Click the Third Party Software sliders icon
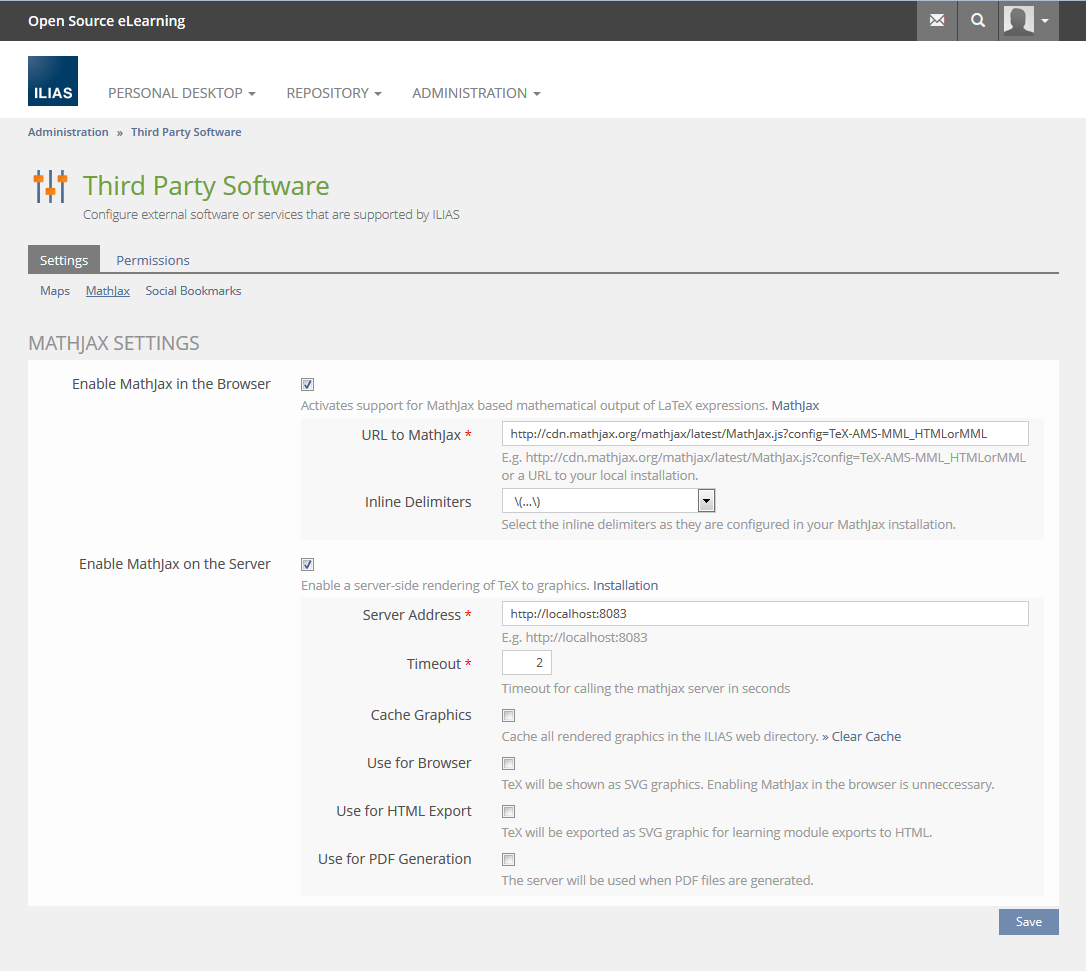1086x971 pixels. [x=50, y=186]
